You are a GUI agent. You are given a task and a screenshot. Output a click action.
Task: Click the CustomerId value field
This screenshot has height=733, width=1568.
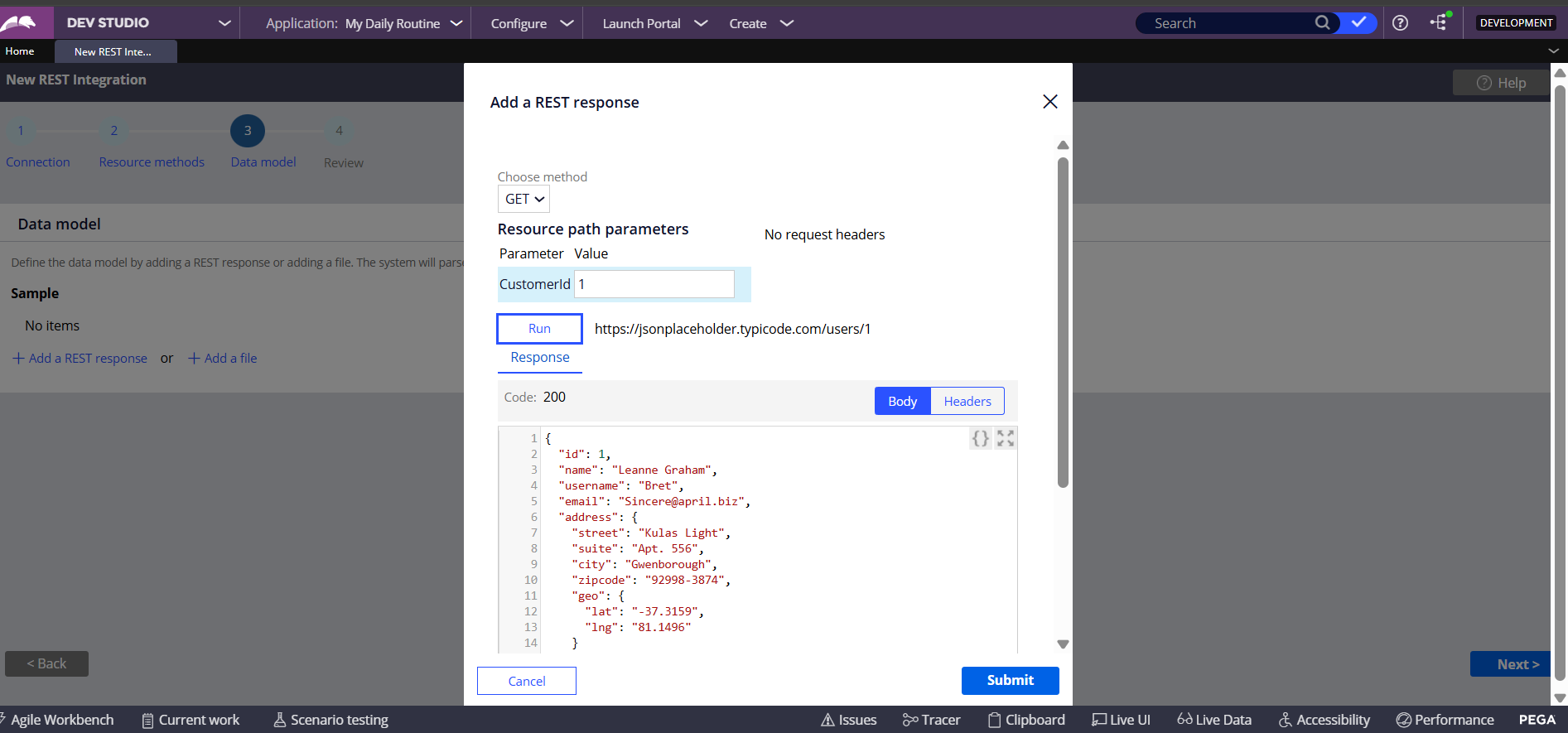click(x=654, y=284)
